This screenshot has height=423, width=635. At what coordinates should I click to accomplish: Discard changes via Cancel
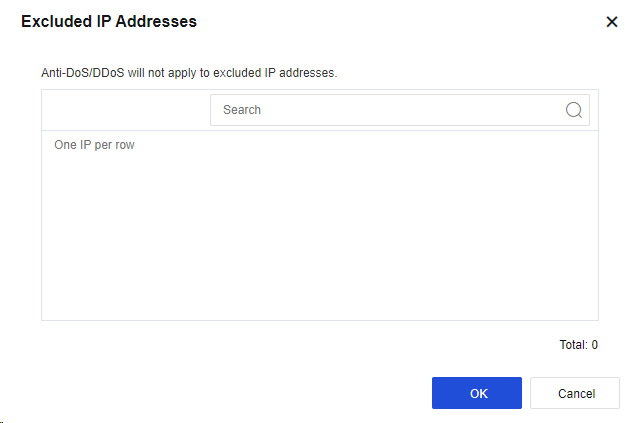[575, 393]
